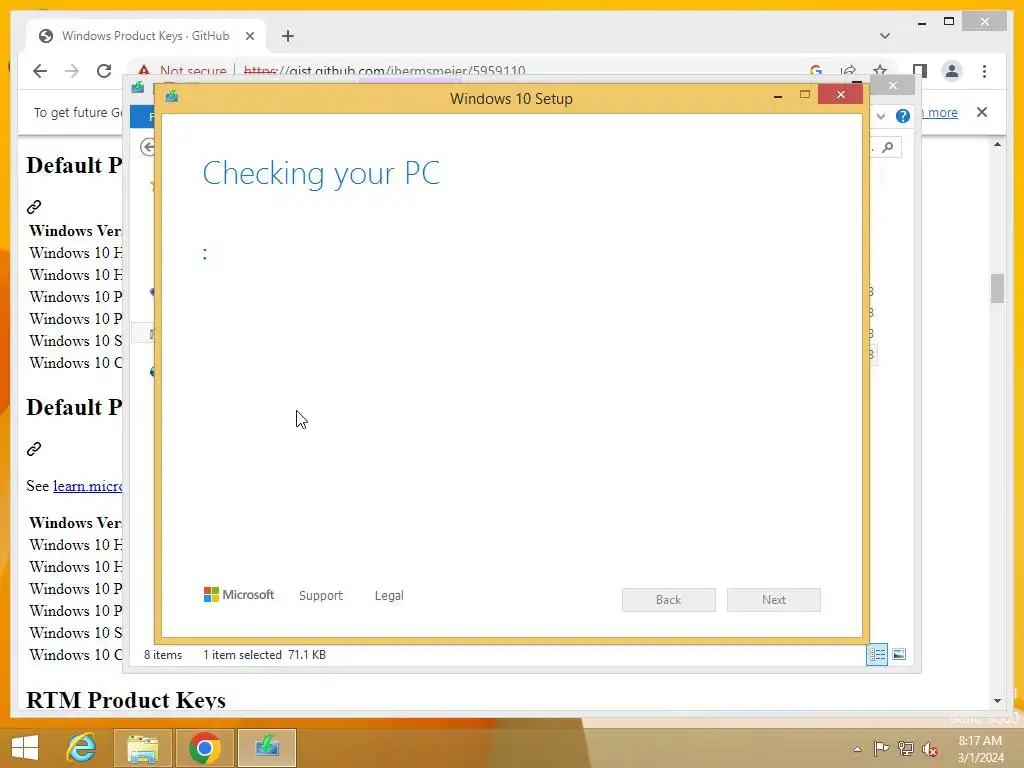Click the network tray icon
The image size is (1024, 768).
pos(906,748)
